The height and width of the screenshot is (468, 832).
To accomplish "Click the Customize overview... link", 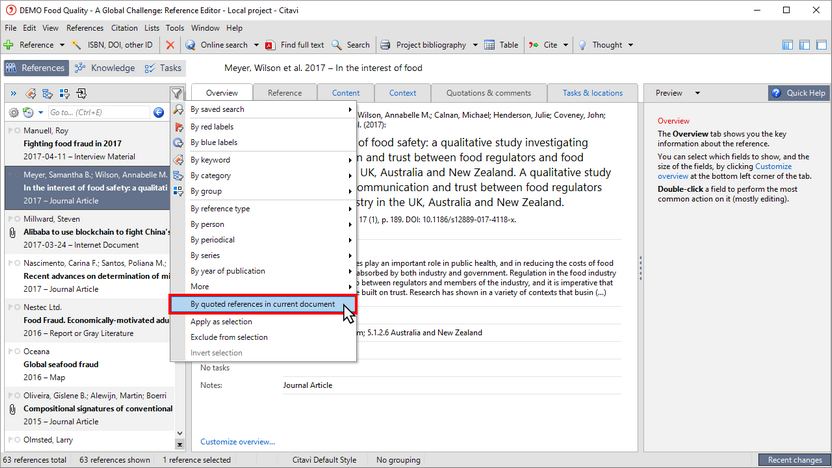I will pos(238,441).
